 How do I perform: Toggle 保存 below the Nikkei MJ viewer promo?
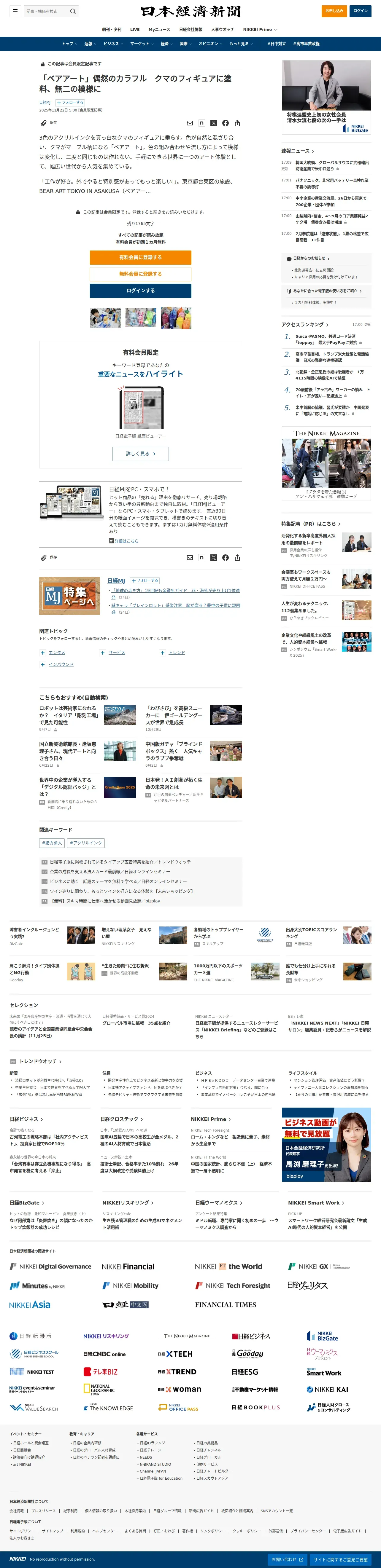click(x=49, y=558)
